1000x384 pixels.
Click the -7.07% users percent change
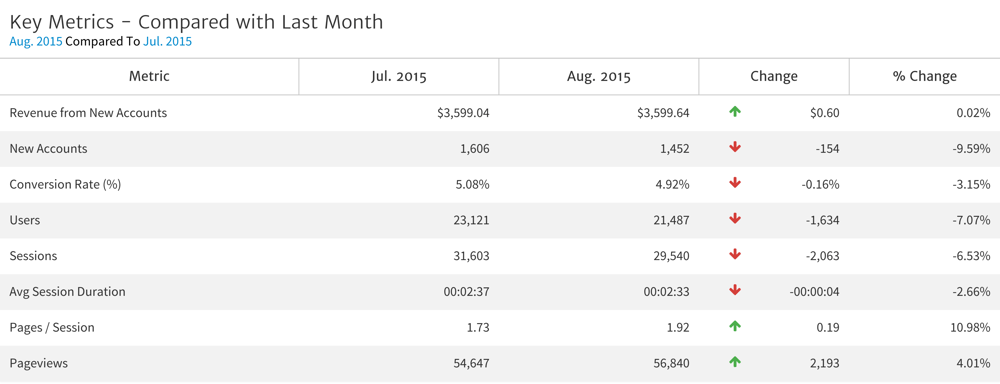point(971,220)
